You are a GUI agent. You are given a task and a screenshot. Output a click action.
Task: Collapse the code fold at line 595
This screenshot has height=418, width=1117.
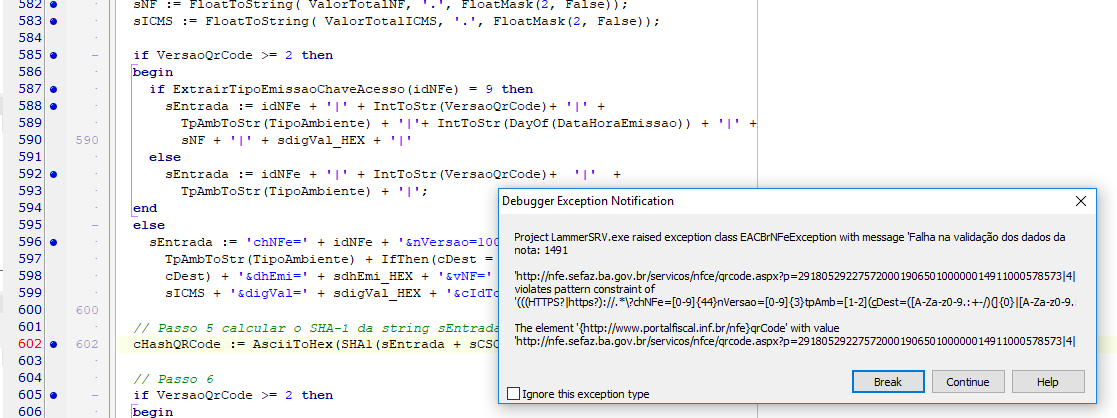(95, 225)
